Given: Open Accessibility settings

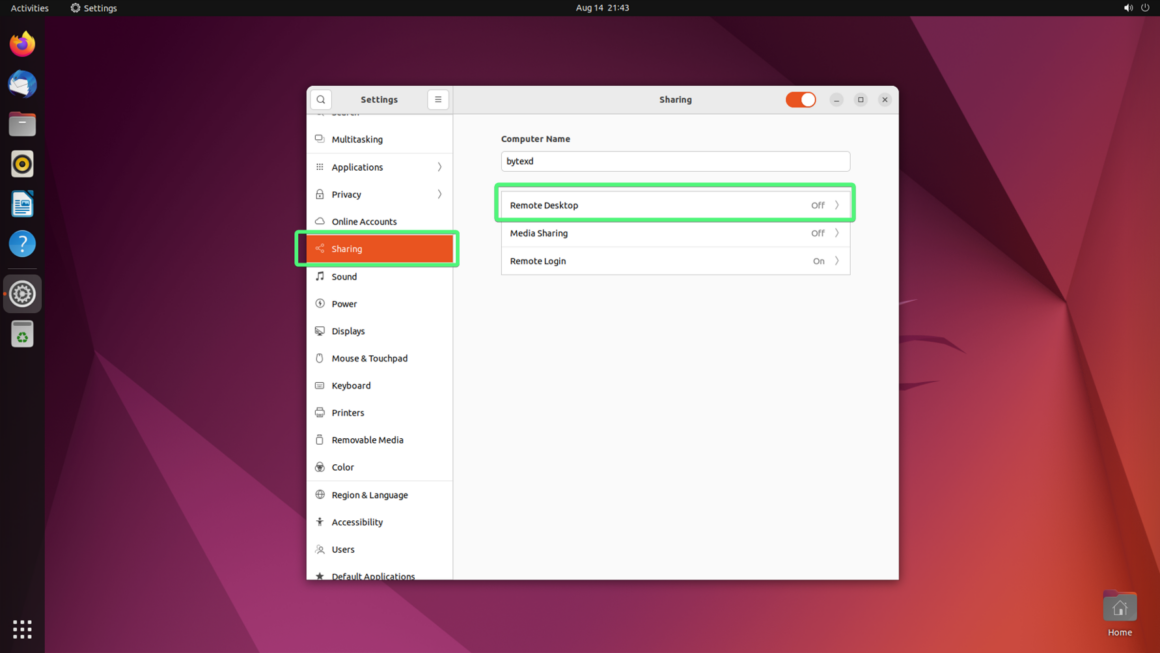Looking at the screenshot, I should (356, 521).
